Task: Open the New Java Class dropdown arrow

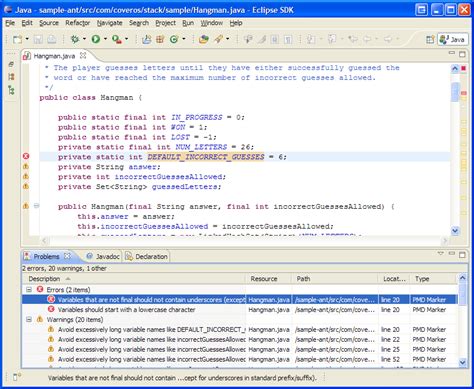Action: 184,39
